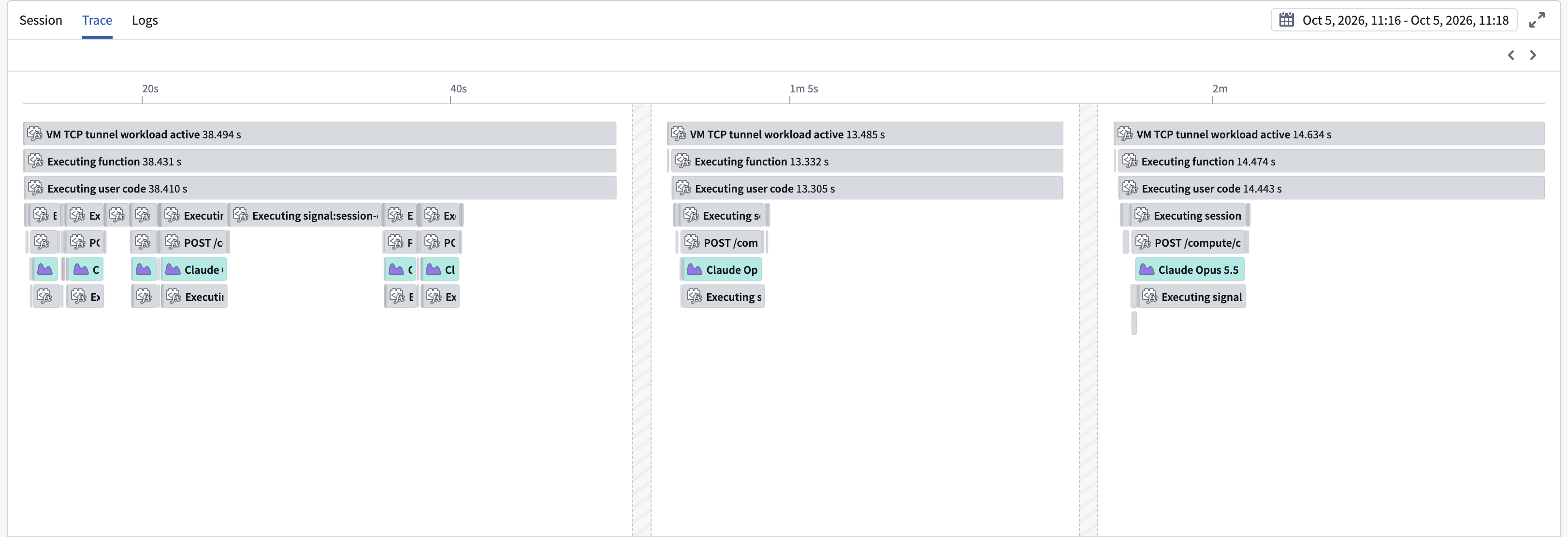Click icon of Executing function 14.474 s span
Image resolution: width=1568 pixels, height=537 pixels.
pos(1131,160)
